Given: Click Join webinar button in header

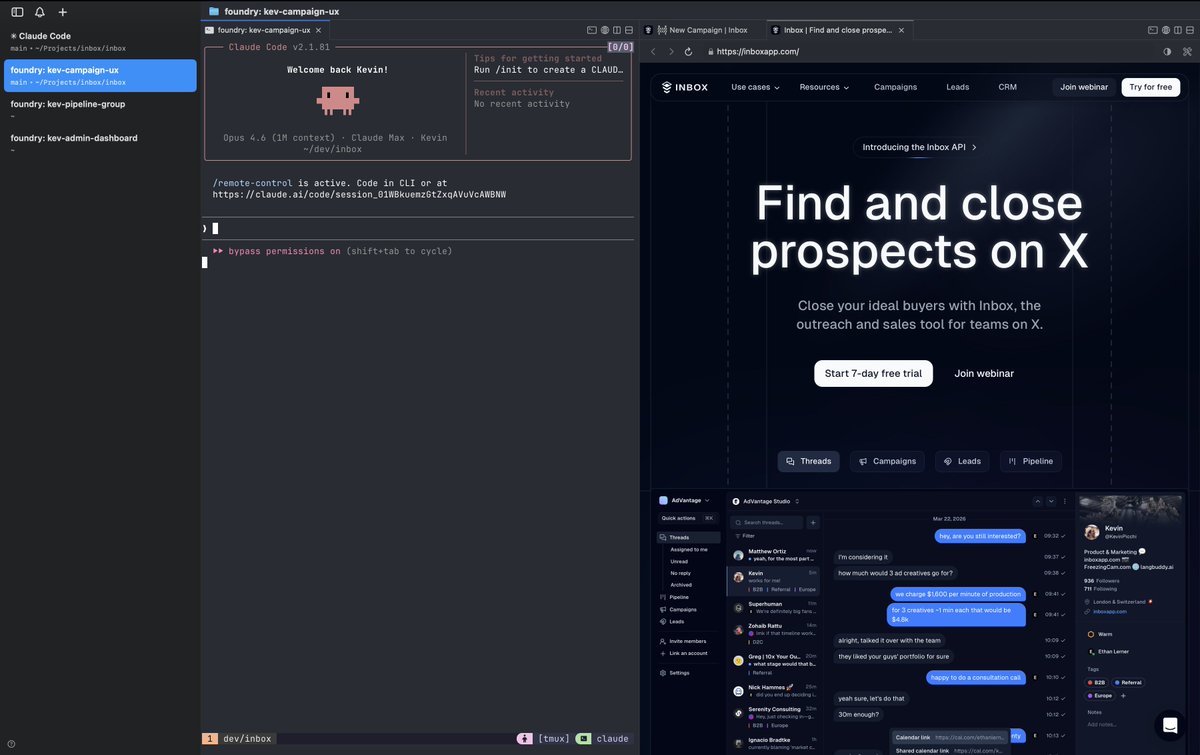Looking at the screenshot, I should tap(1084, 87).
